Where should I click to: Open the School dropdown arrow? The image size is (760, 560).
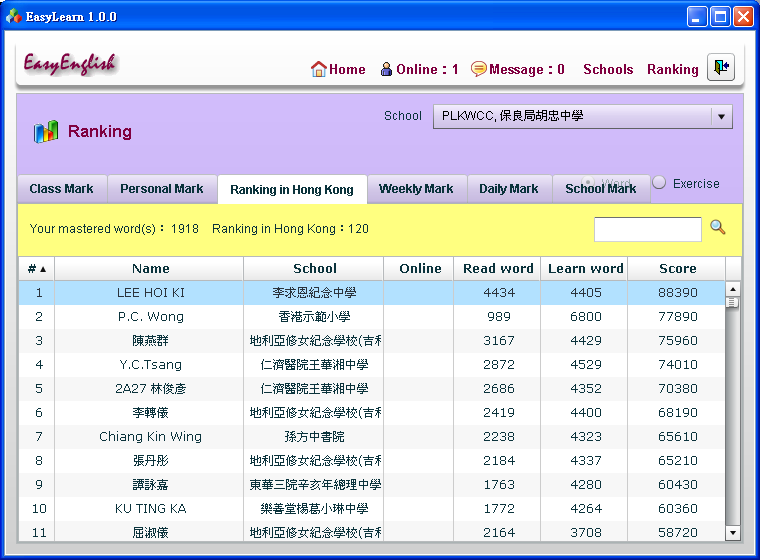(x=721, y=116)
